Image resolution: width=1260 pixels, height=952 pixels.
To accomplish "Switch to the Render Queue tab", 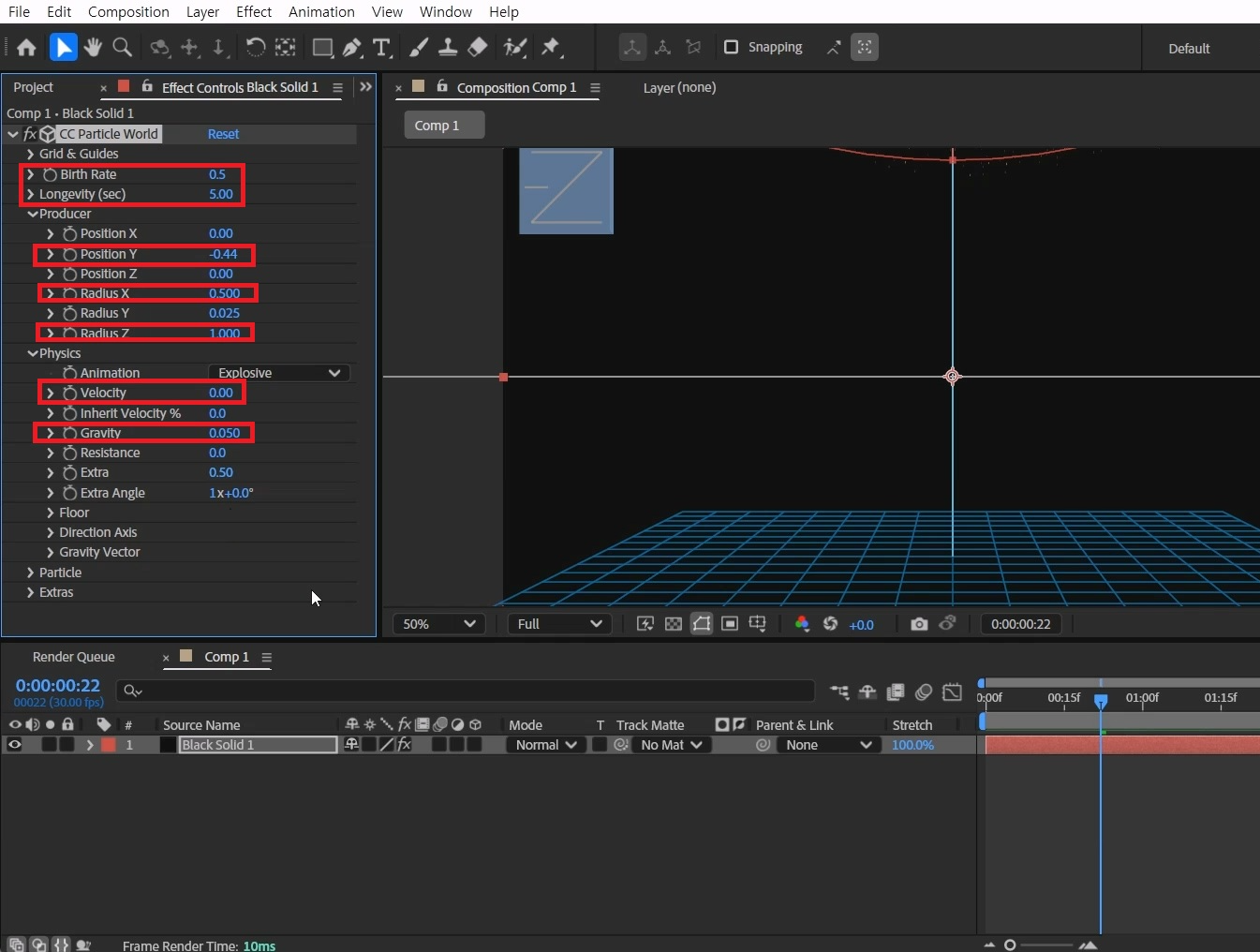I will (x=74, y=657).
